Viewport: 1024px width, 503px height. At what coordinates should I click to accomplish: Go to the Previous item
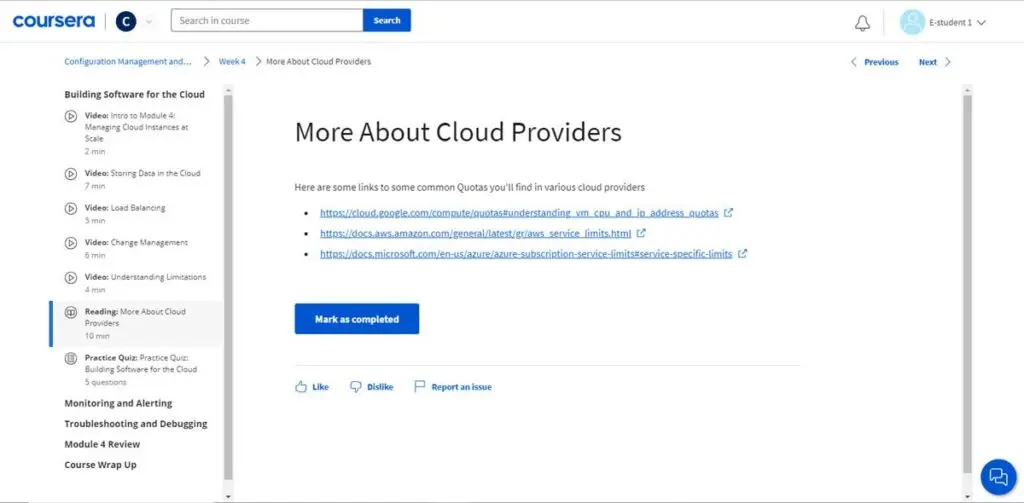point(881,62)
